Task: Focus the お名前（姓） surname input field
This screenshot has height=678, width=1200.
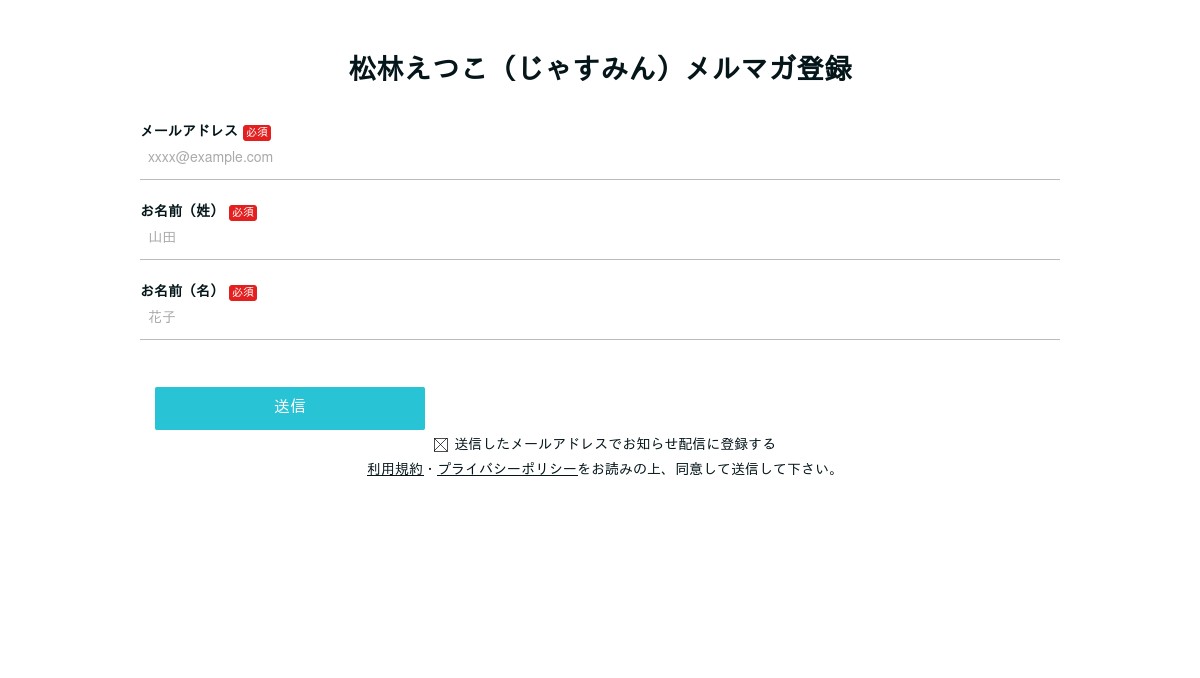Action: pyautogui.click(x=600, y=238)
